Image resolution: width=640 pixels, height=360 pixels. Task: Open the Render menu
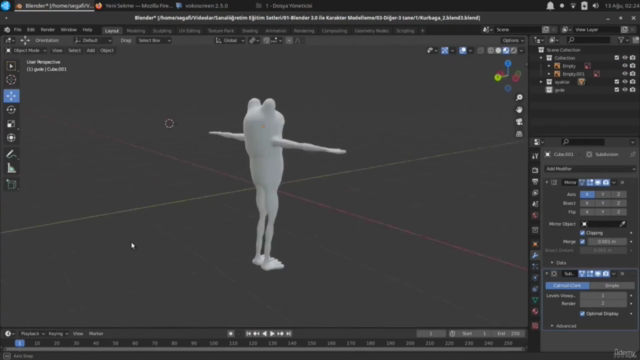[48, 30]
